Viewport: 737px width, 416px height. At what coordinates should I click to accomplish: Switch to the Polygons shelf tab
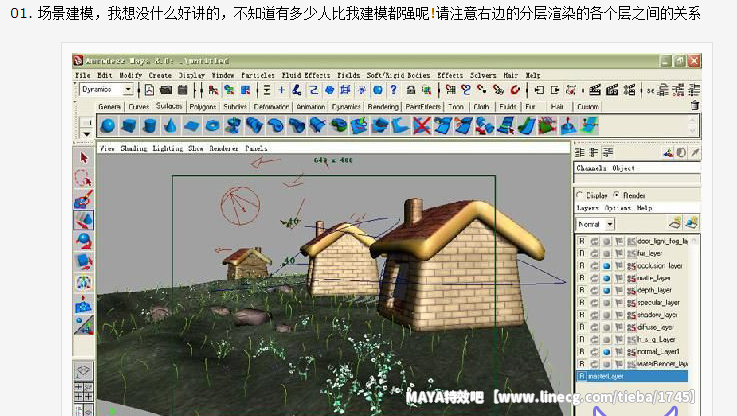[x=203, y=107]
